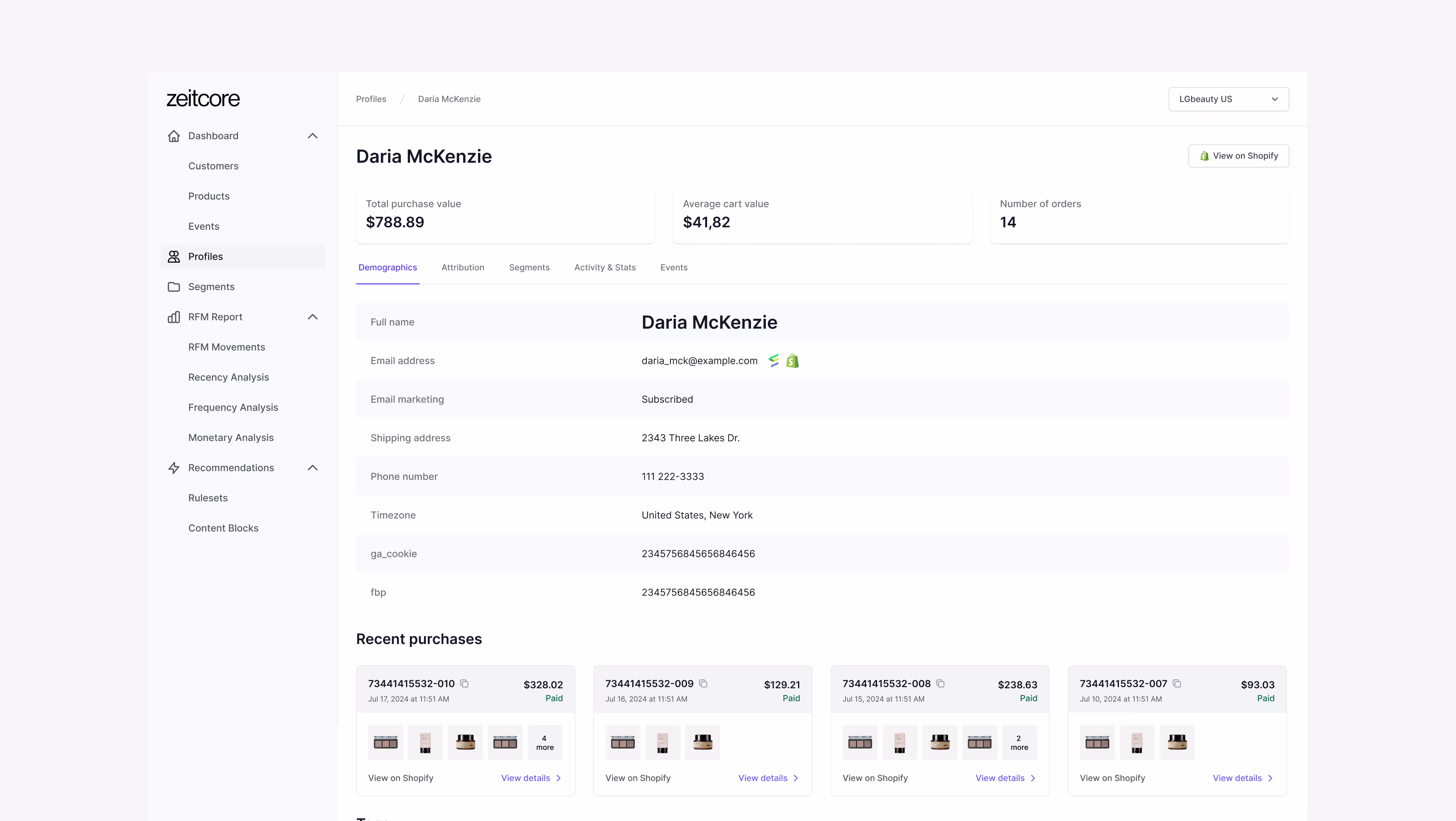
Task: Select the Dashboard home icon in sidebar
Action: 174,136
